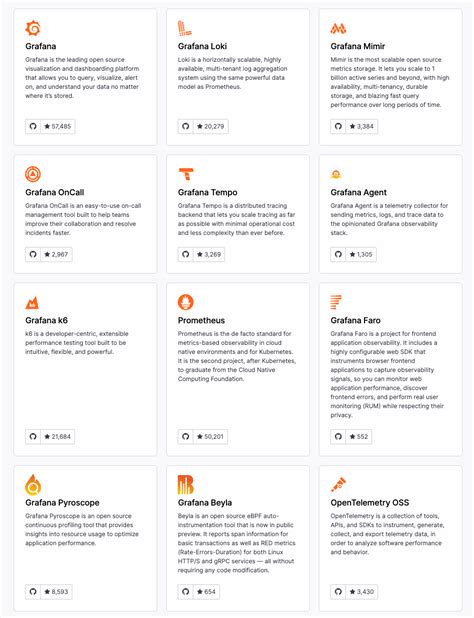Click the Grafana Beyla logo icon
The image size is (474, 618).
click(186, 484)
